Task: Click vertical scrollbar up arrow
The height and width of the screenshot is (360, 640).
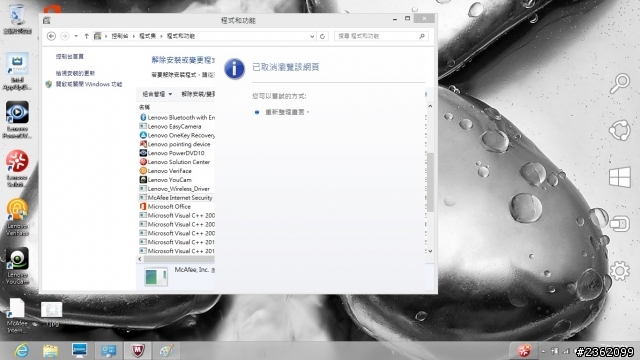Action: coord(430,107)
